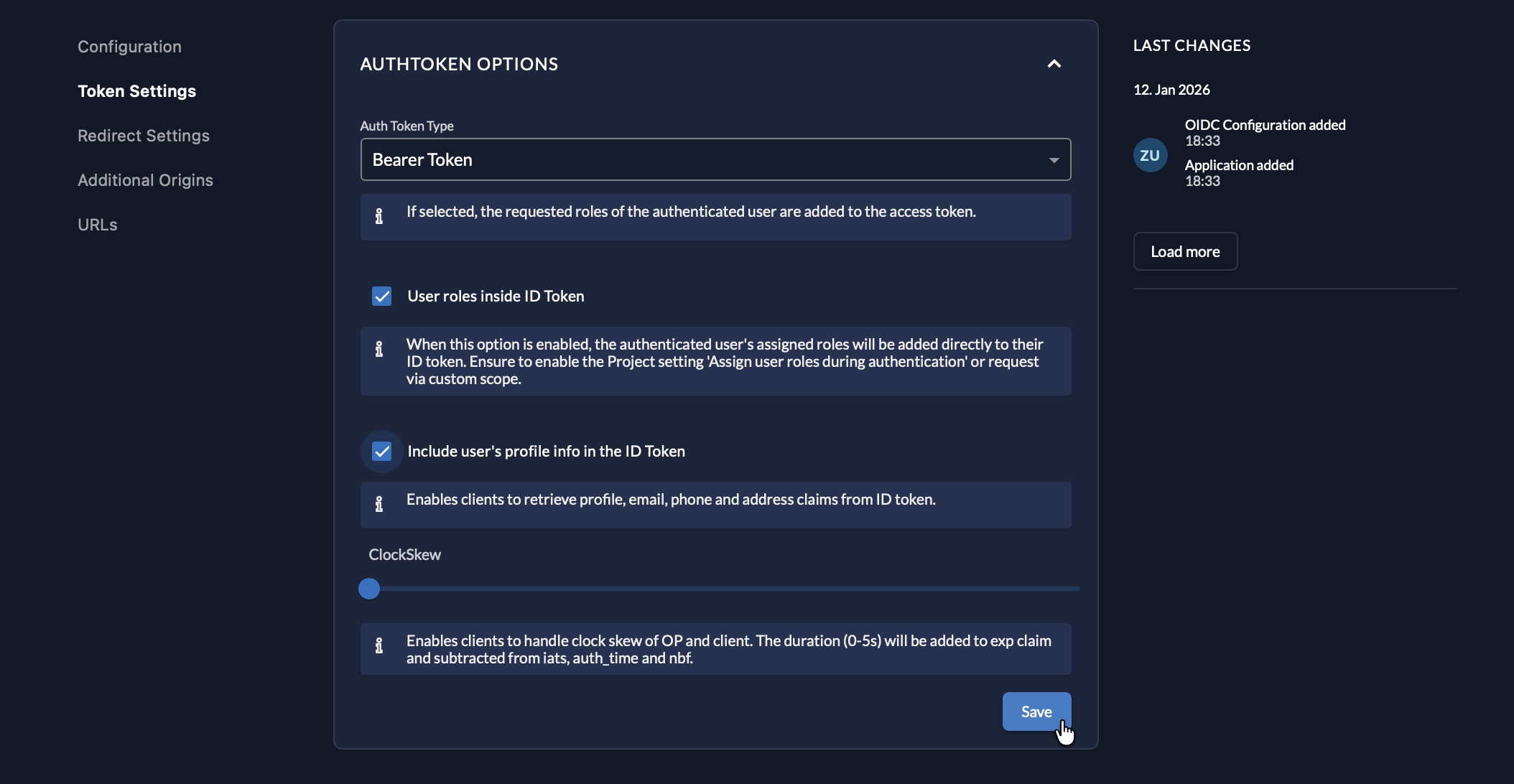
Task: Click the ZU user avatar
Action: (x=1150, y=155)
